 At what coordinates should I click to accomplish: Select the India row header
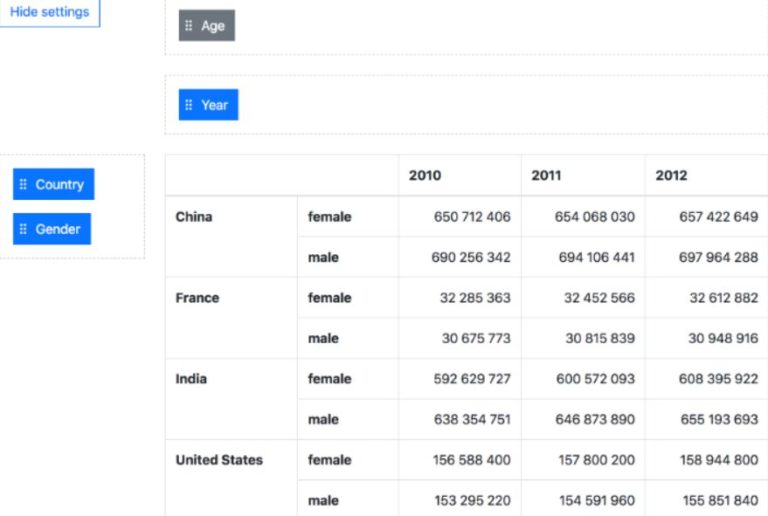coord(191,378)
